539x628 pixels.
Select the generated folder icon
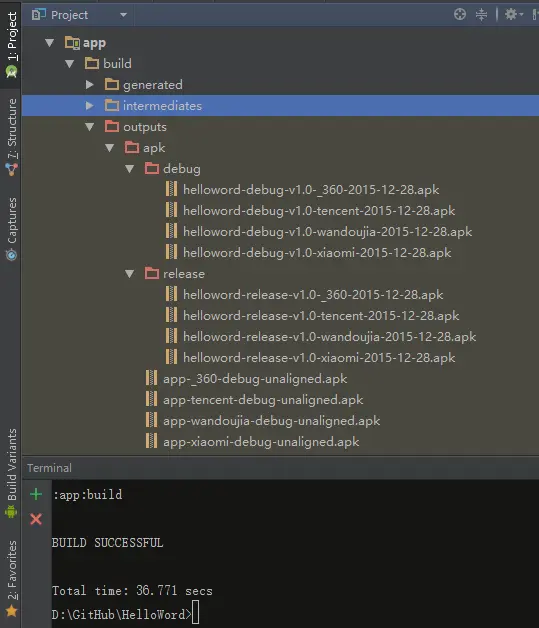pyautogui.click(x=112, y=85)
